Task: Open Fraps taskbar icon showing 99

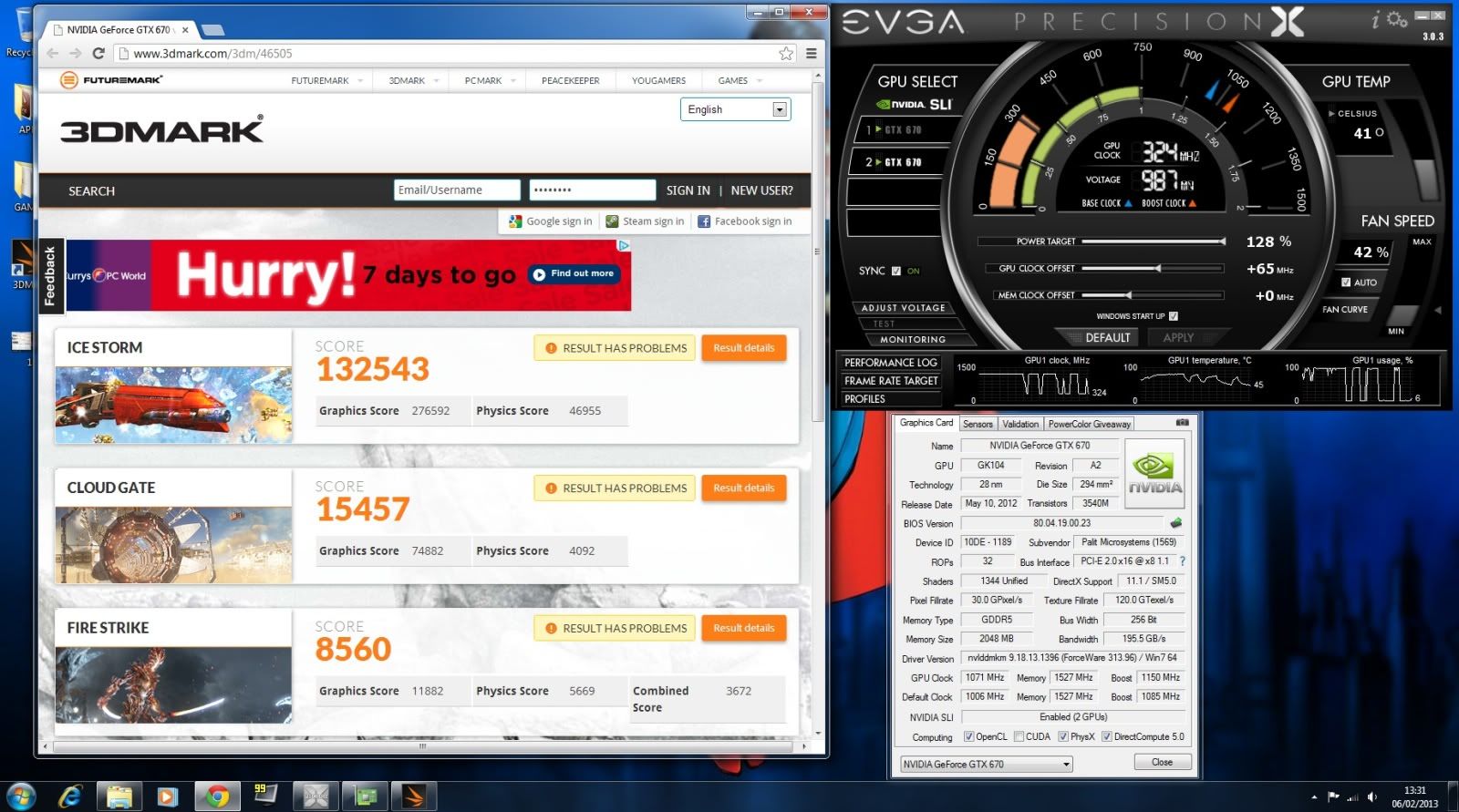Action: click(265, 796)
